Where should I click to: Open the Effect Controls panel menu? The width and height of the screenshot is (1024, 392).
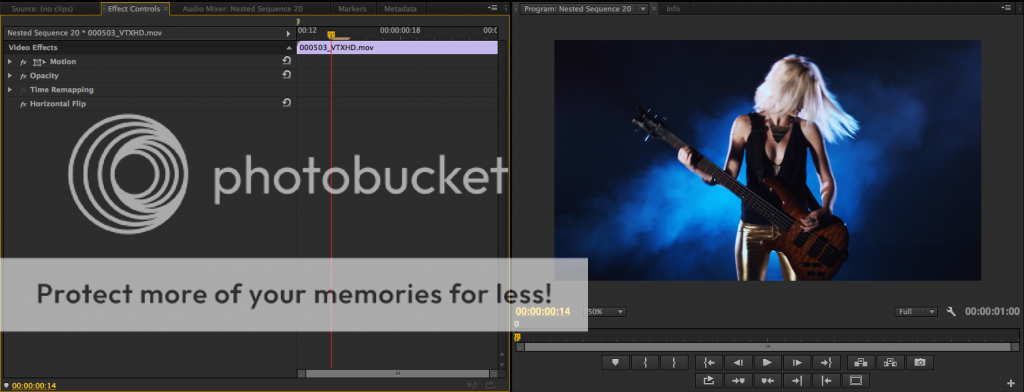coord(492,8)
